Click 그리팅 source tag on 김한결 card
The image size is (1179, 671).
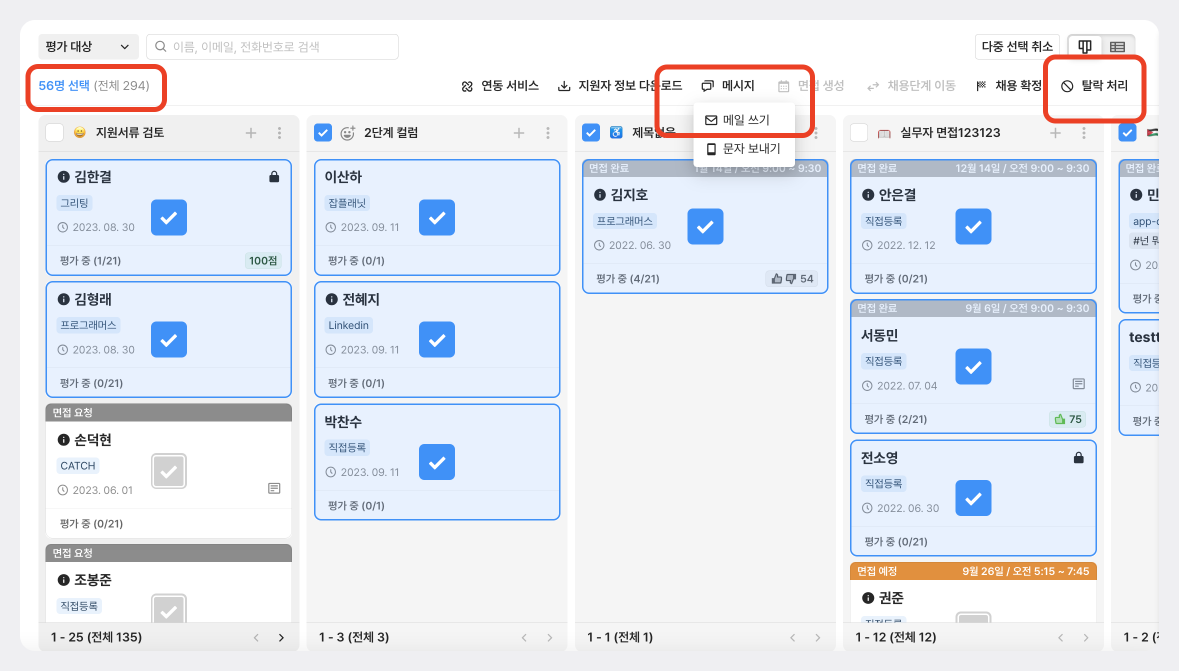tap(74, 203)
